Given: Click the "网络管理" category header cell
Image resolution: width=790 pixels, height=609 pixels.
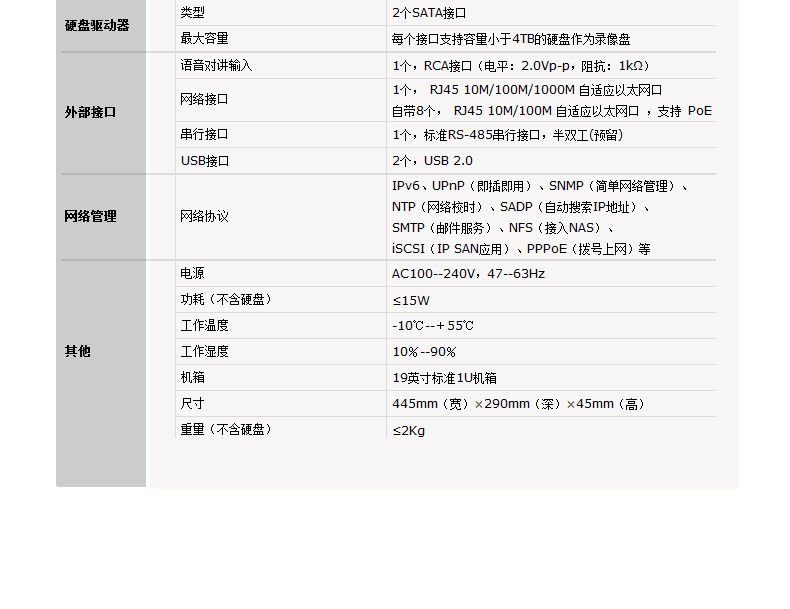Looking at the screenshot, I should coord(90,216).
